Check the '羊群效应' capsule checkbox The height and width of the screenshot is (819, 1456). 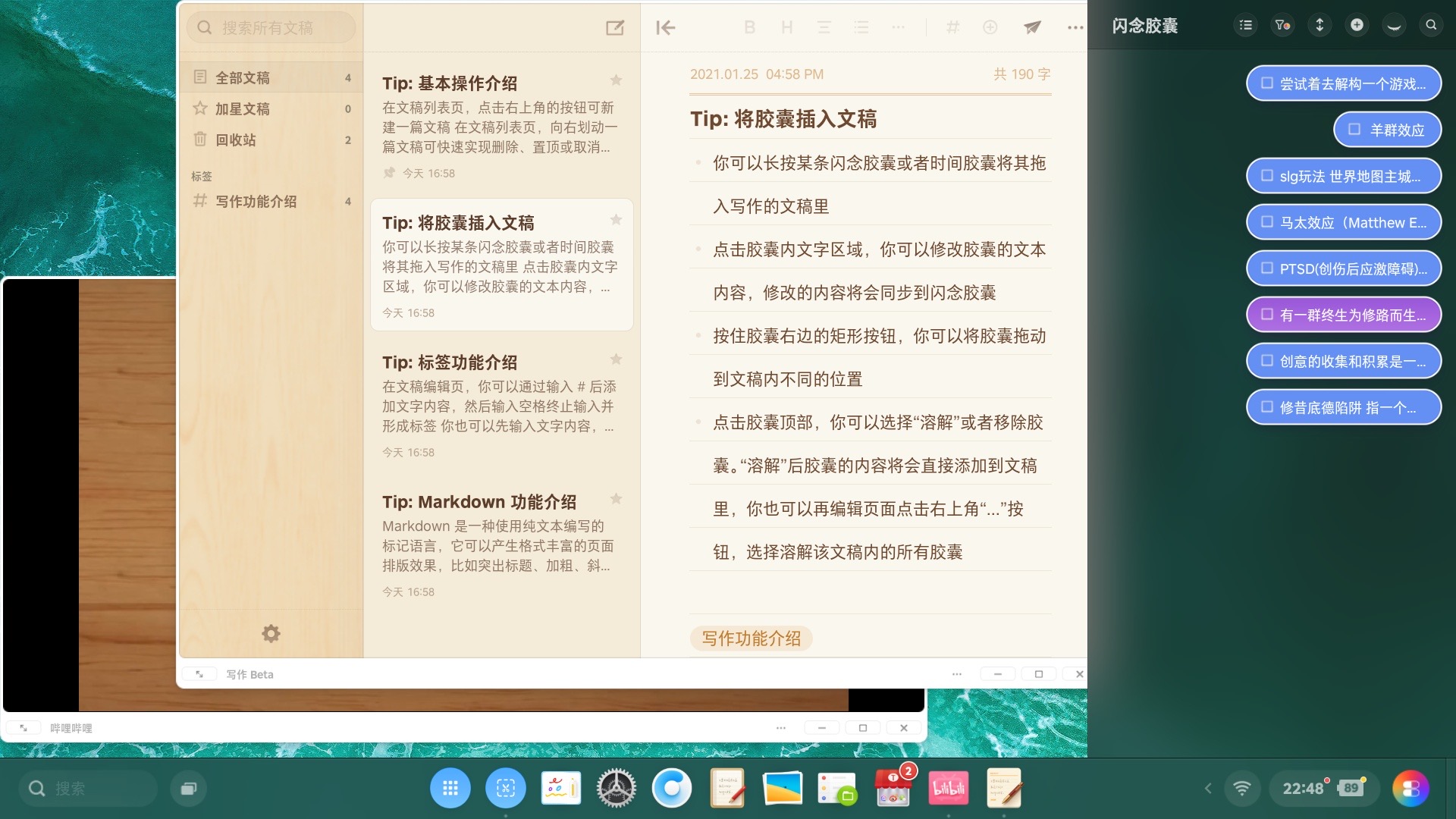[1354, 130]
